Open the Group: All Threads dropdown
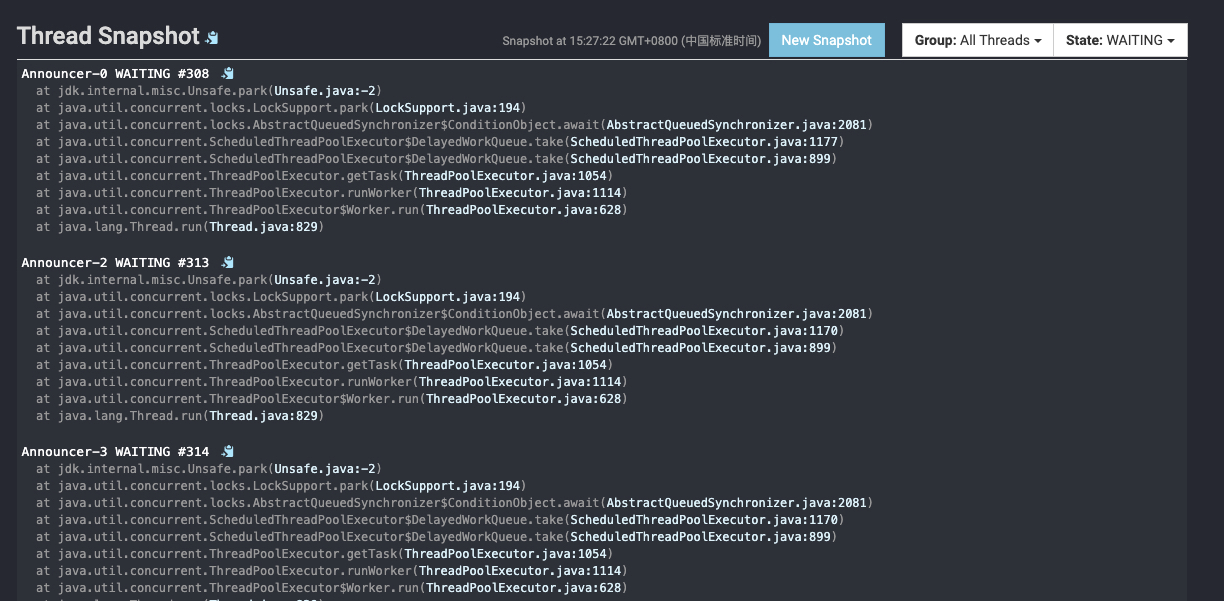 976,40
